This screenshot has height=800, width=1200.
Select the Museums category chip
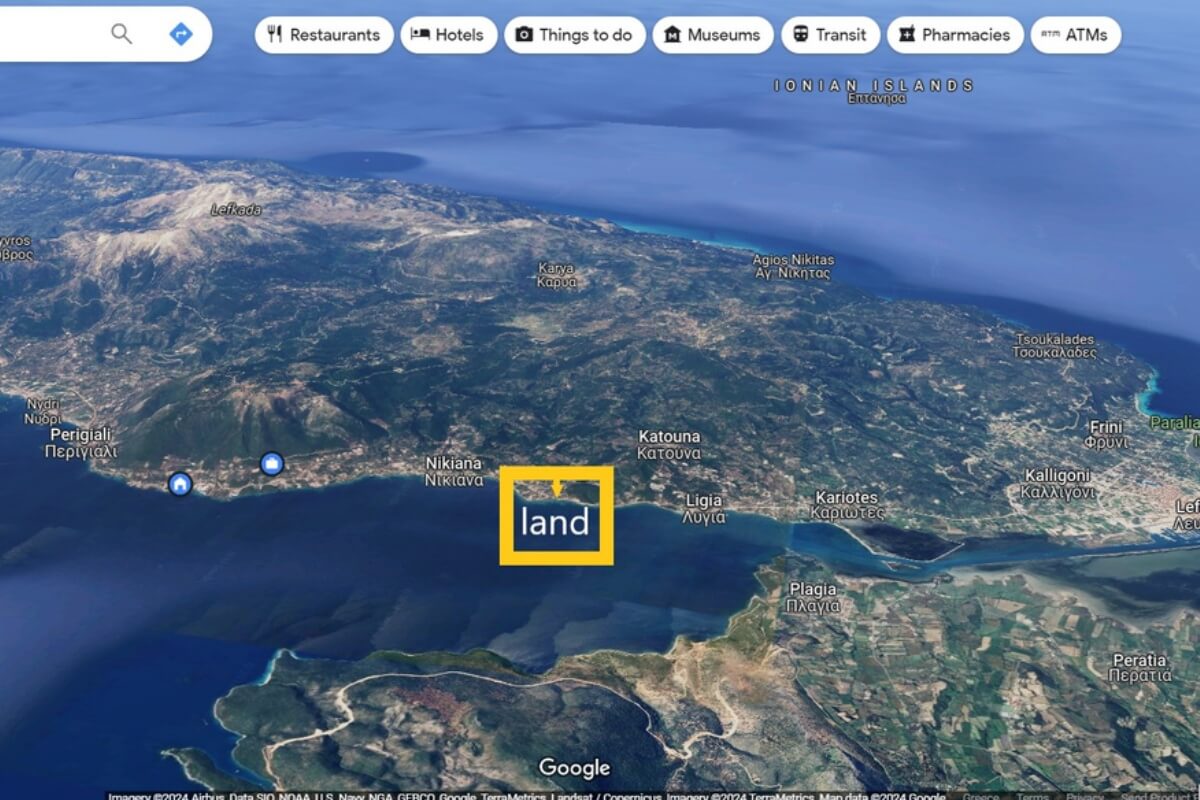(x=713, y=35)
